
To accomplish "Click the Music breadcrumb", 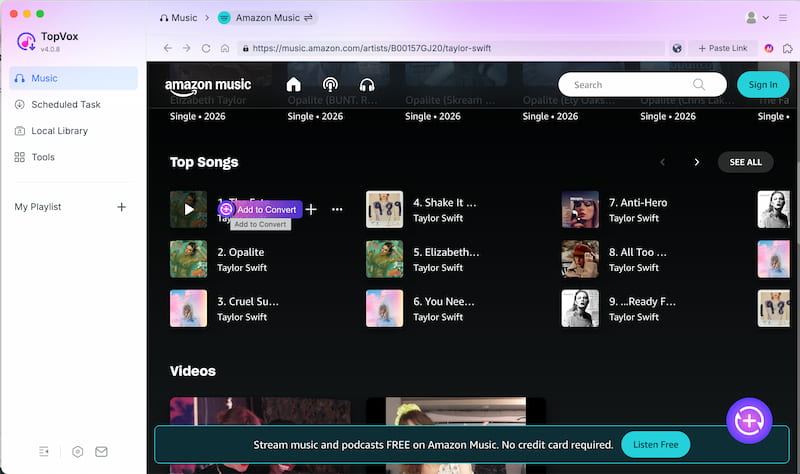I will click(x=179, y=18).
